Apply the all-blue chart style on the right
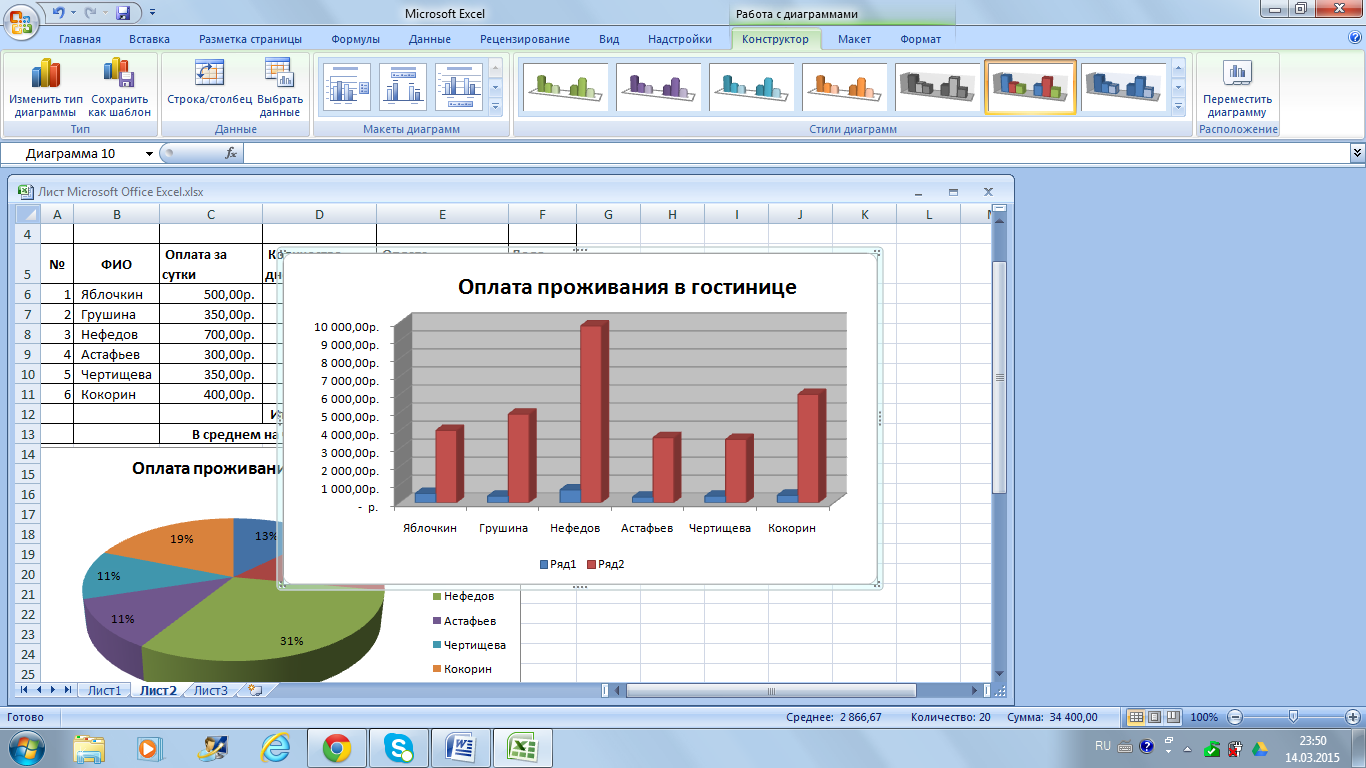The width and height of the screenshot is (1366, 768). coord(1124,87)
